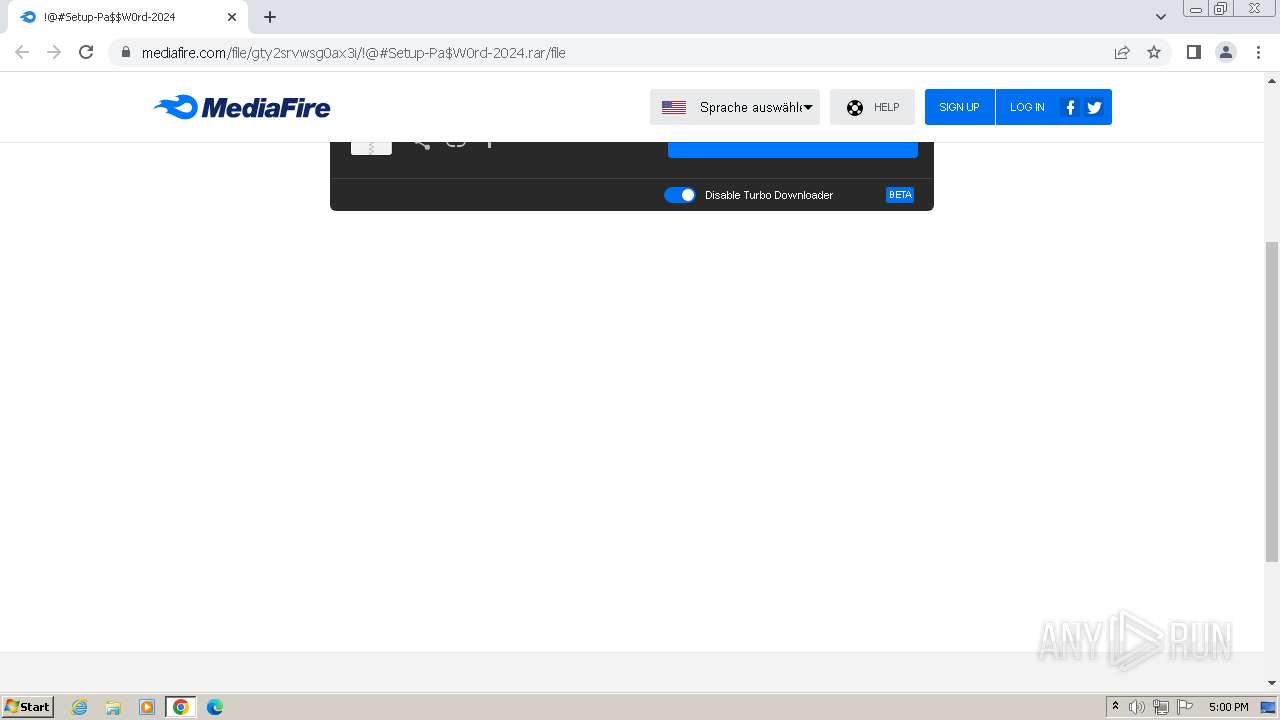Click the volume speaker tray icon
The width and height of the screenshot is (1280, 720).
click(1137, 707)
